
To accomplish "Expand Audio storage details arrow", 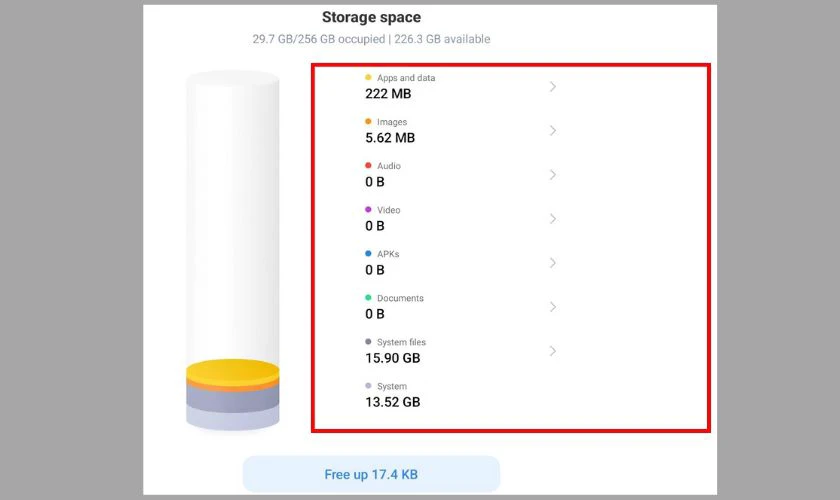I will point(553,174).
